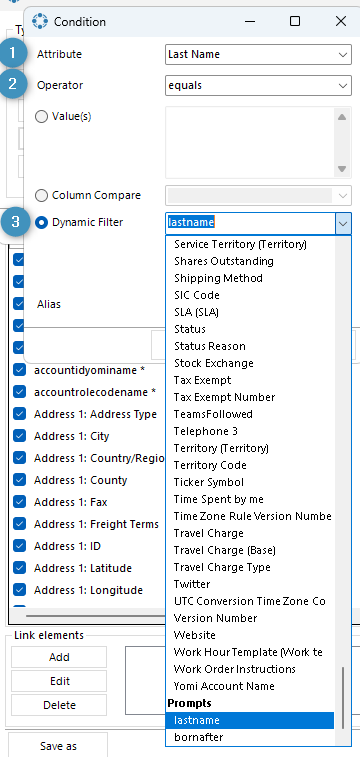Select the Column Compare radio button
Image resolution: width=360 pixels, height=757 pixels.
(42, 196)
